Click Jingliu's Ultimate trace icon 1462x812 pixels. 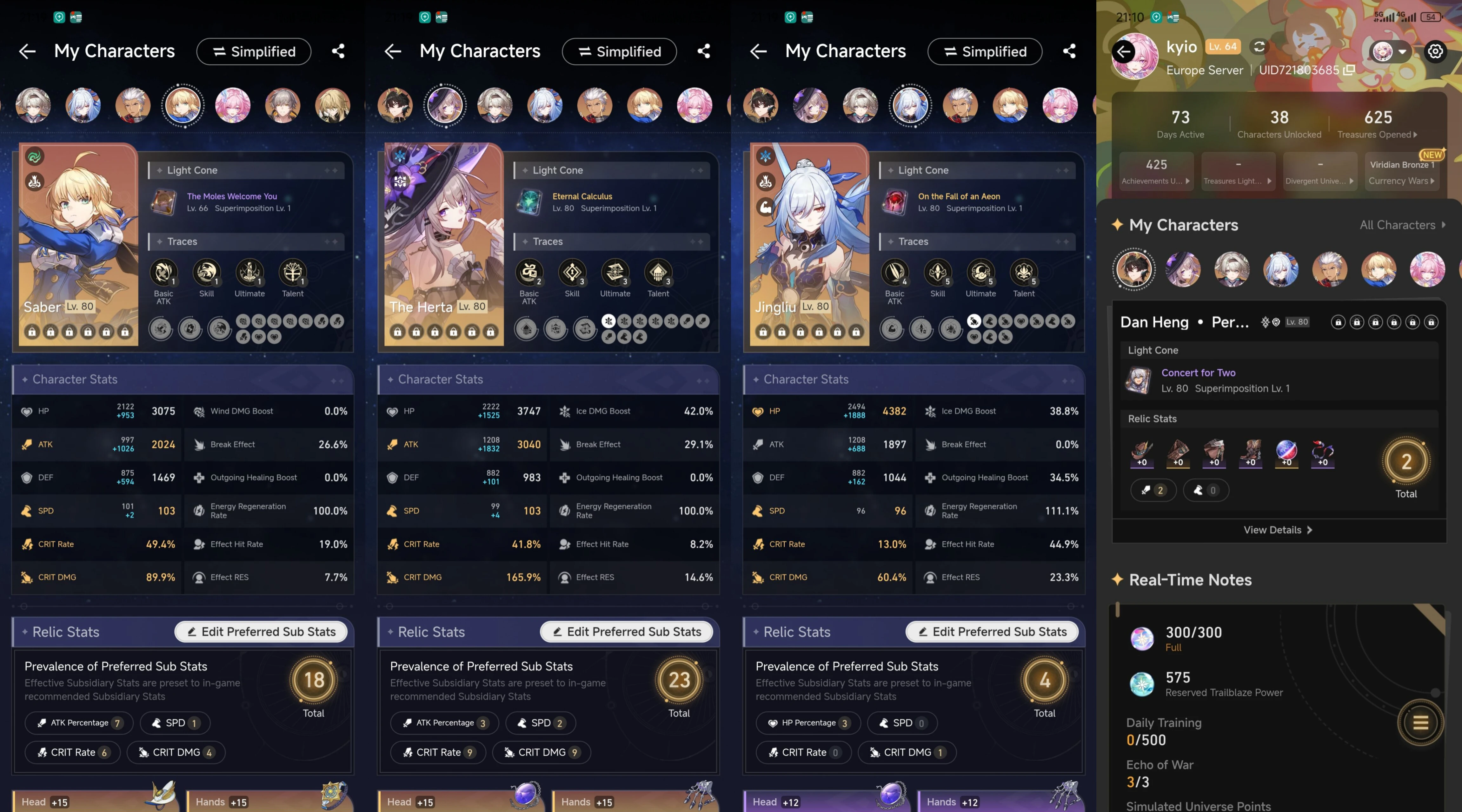981,273
